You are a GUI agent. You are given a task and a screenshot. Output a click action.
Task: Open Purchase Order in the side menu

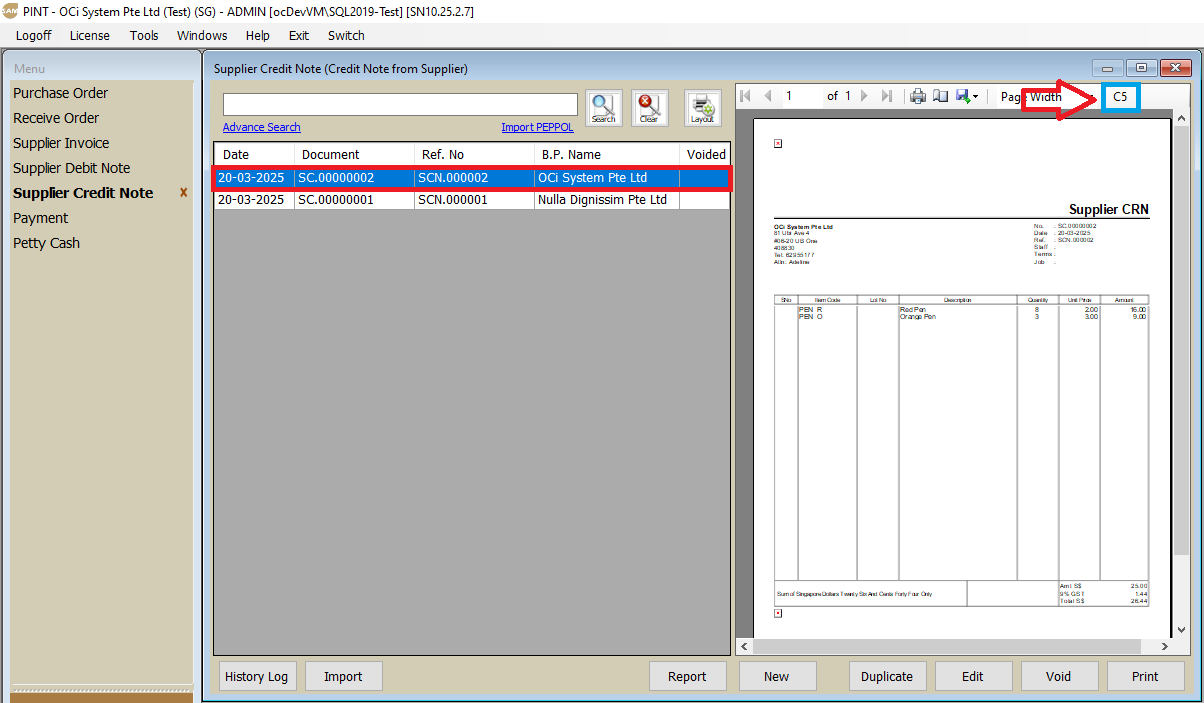[x=60, y=93]
